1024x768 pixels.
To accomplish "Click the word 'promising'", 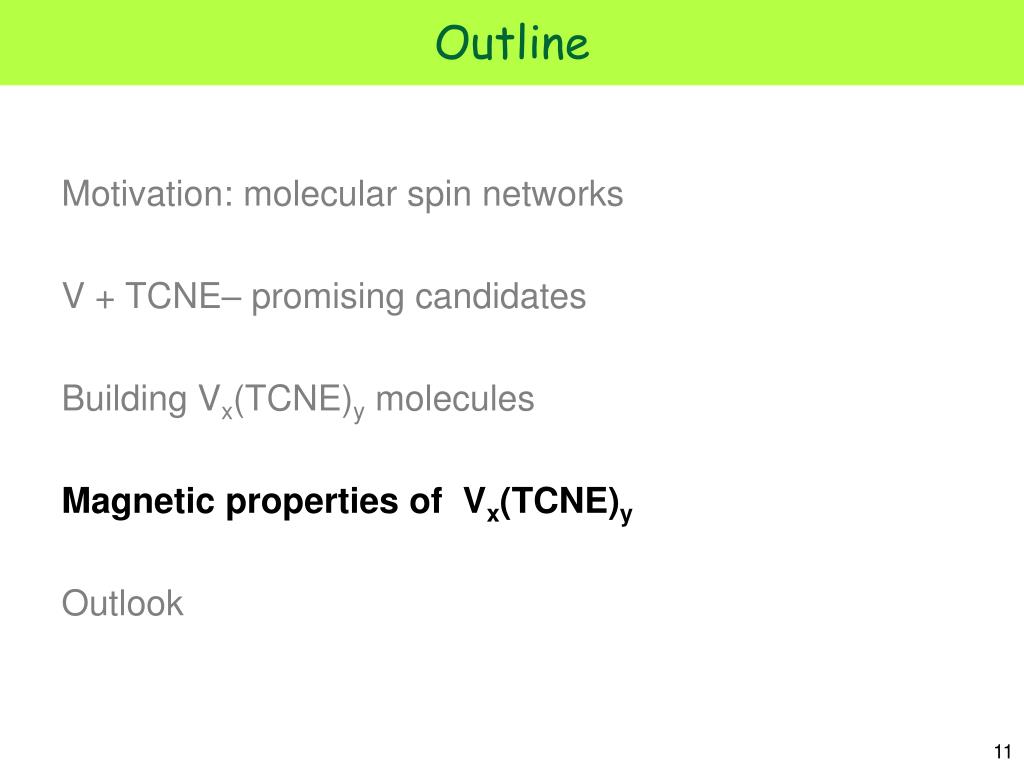I will click(x=328, y=298).
